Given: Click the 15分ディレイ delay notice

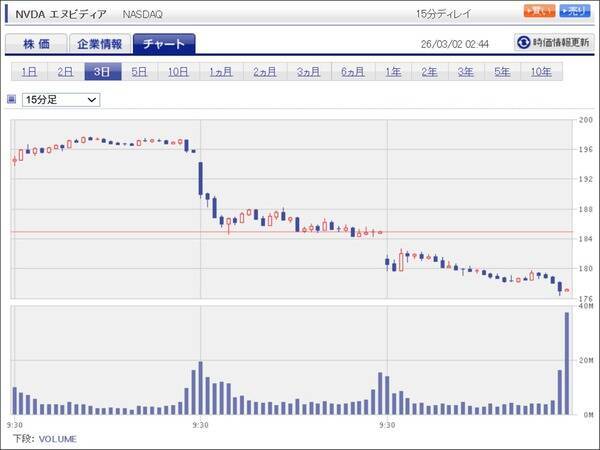Looking at the screenshot, I should pos(443,14).
